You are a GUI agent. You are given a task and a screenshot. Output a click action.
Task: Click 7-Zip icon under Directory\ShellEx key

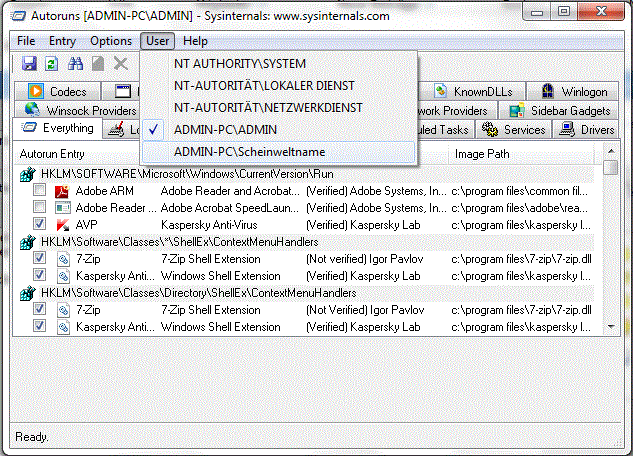(x=63, y=310)
